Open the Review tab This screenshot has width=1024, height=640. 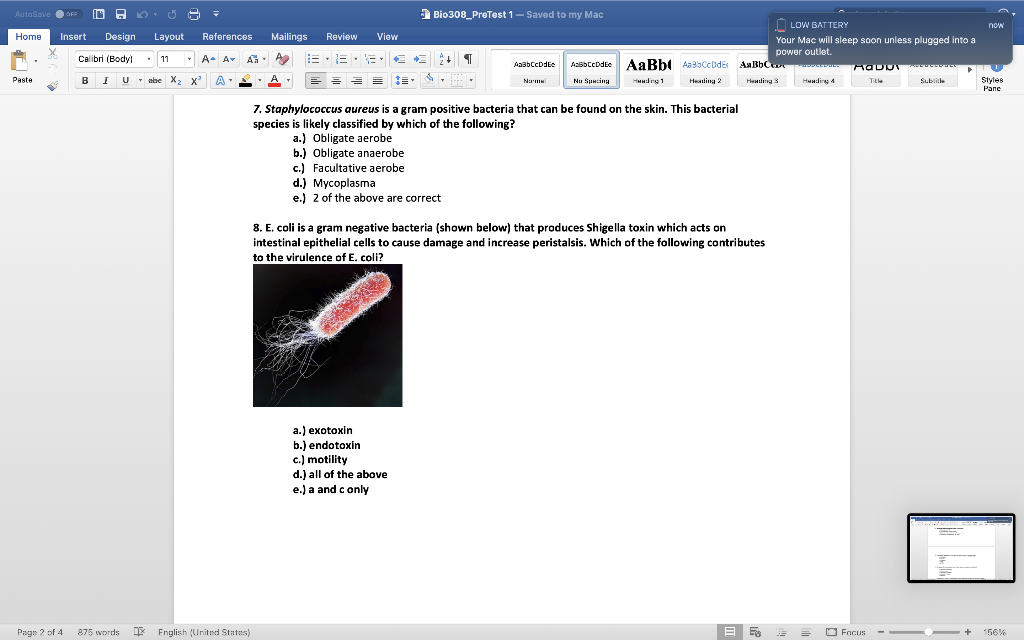342,37
